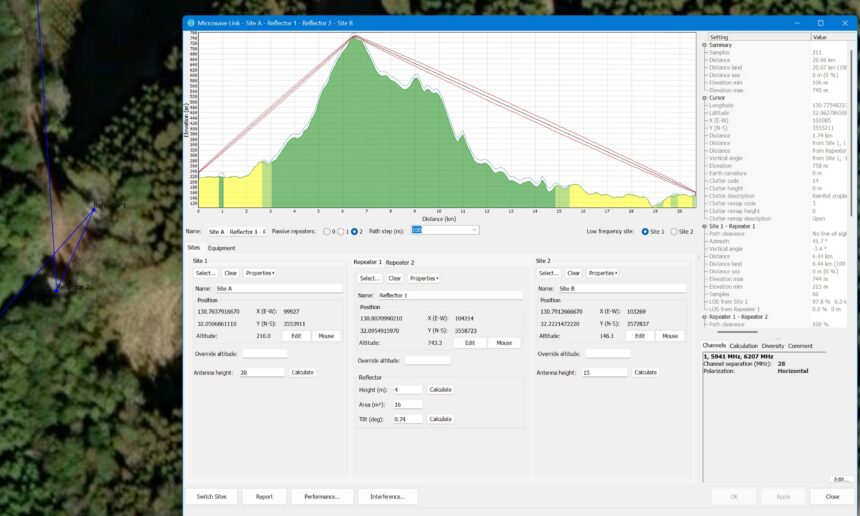Select 0 passive repeaters radio button
Image resolution: width=860 pixels, height=516 pixels.
[327, 231]
